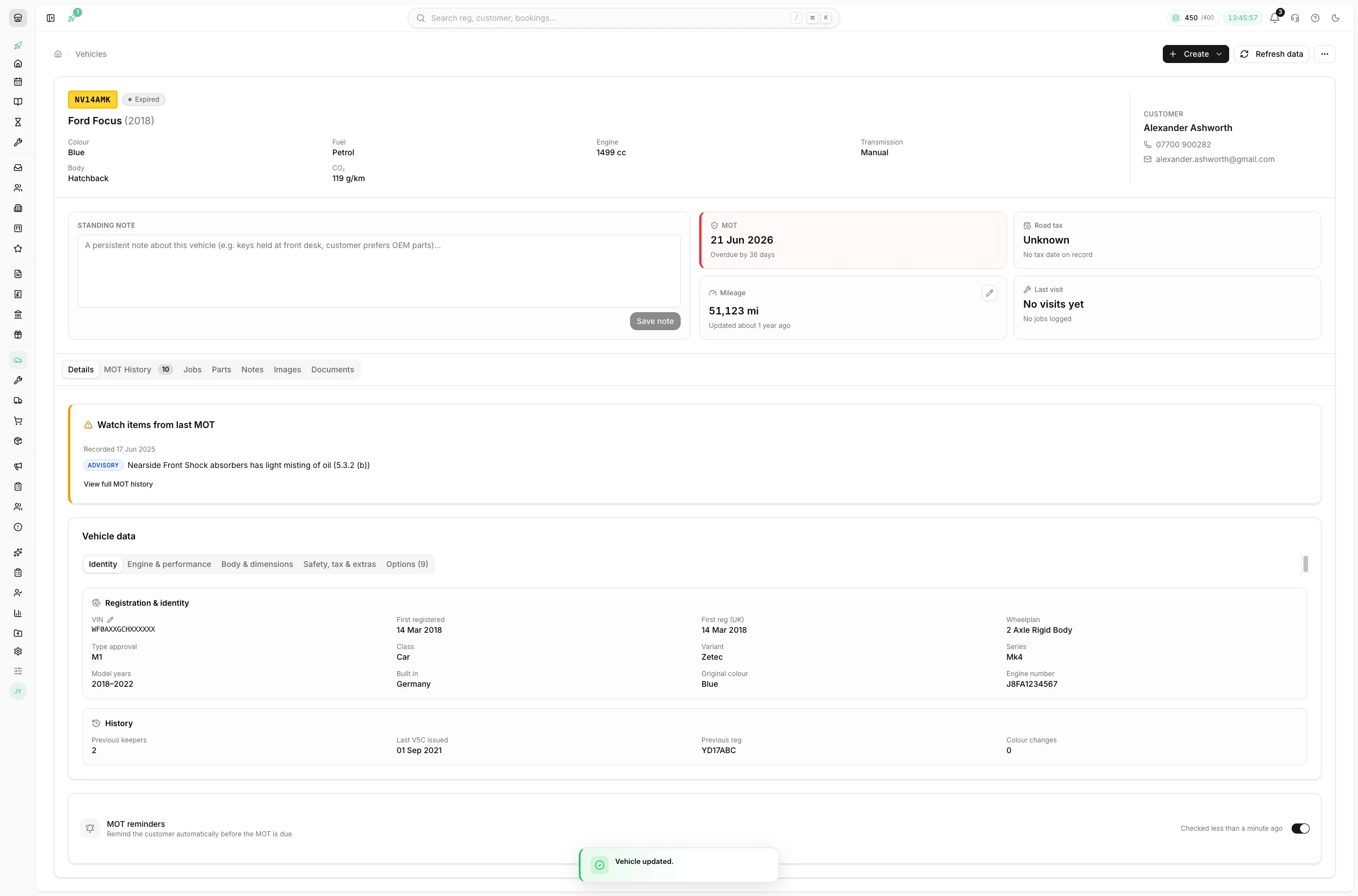Click the 450 /400 credits indicator
The image size is (1358, 896).
point(1193,17)
